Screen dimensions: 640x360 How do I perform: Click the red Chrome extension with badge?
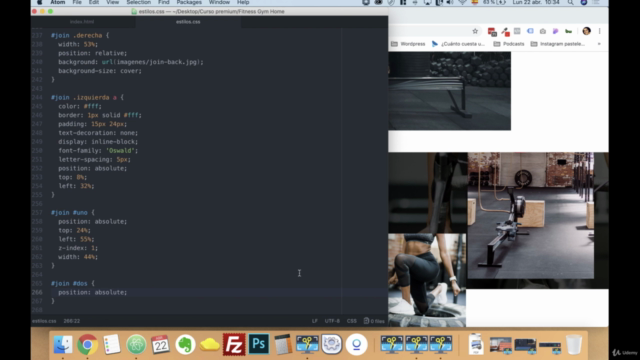[x=492, y=31]
